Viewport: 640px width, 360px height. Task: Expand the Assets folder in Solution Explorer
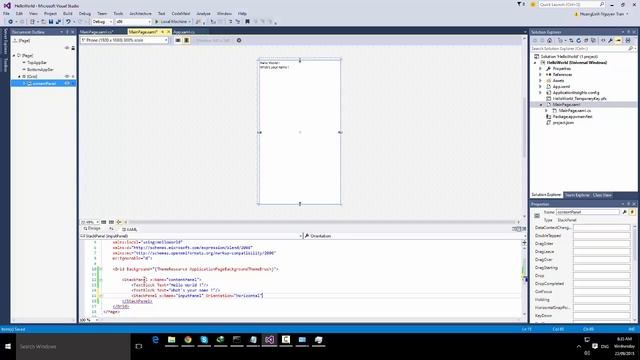pos(540,80)
